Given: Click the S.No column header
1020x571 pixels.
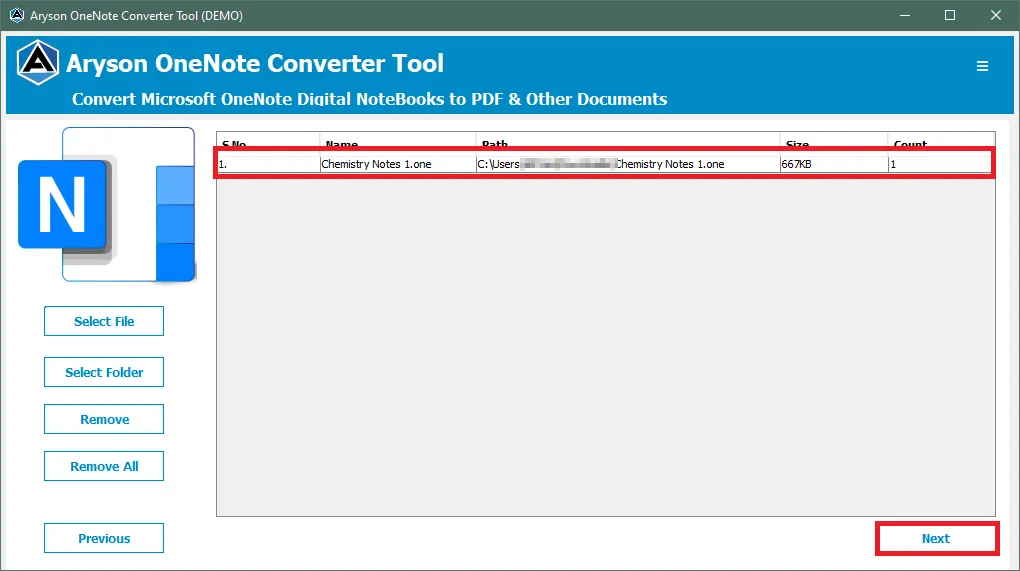Looking at the screenshot, I should 268,141.
